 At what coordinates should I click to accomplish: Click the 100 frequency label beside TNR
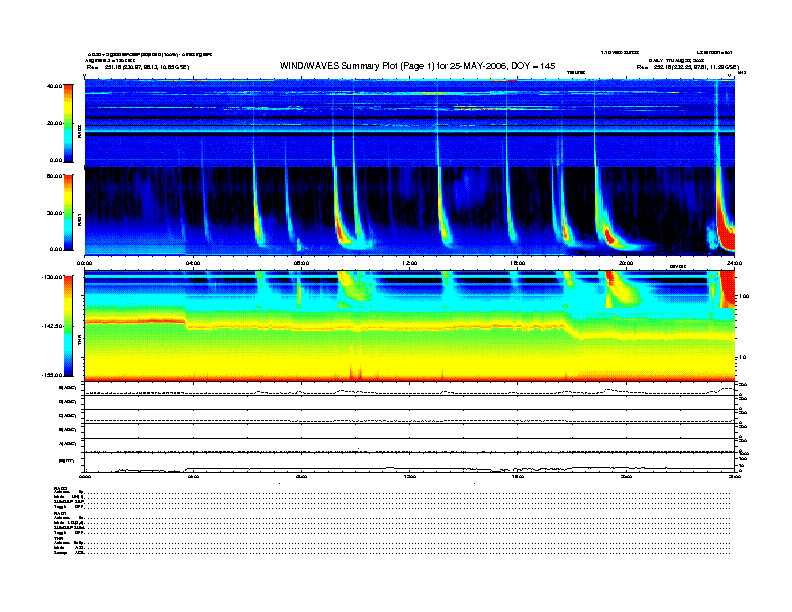[x=744, y=296]
